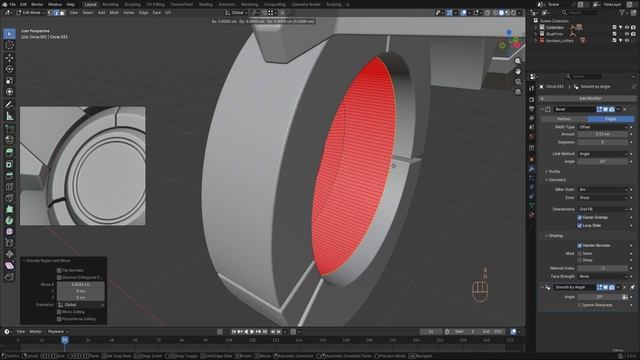
Task: Click the Move X value field
Action: 80,284
